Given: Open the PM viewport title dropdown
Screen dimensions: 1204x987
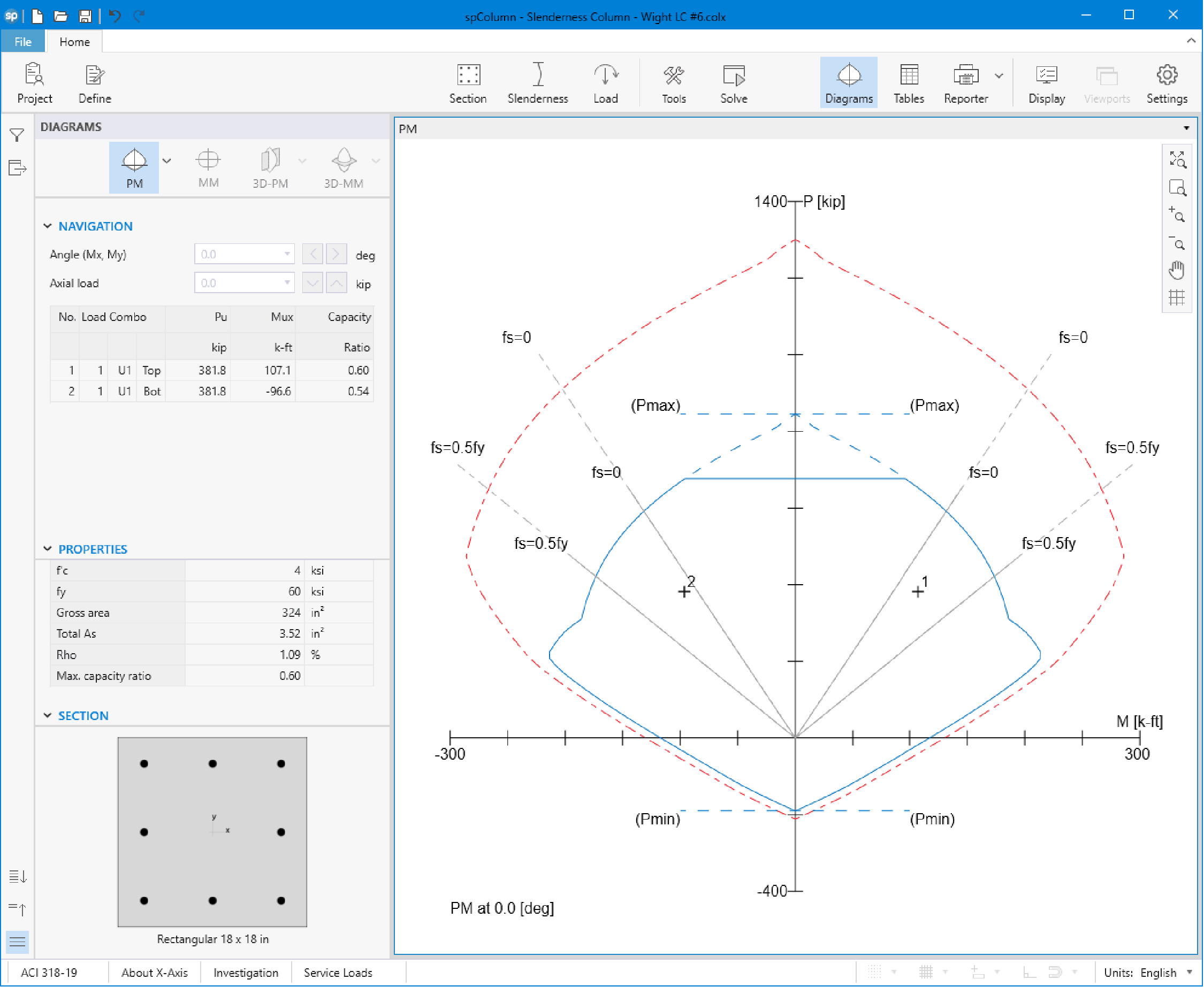Looking at the screenshot, I should [x=1187, y=129].
